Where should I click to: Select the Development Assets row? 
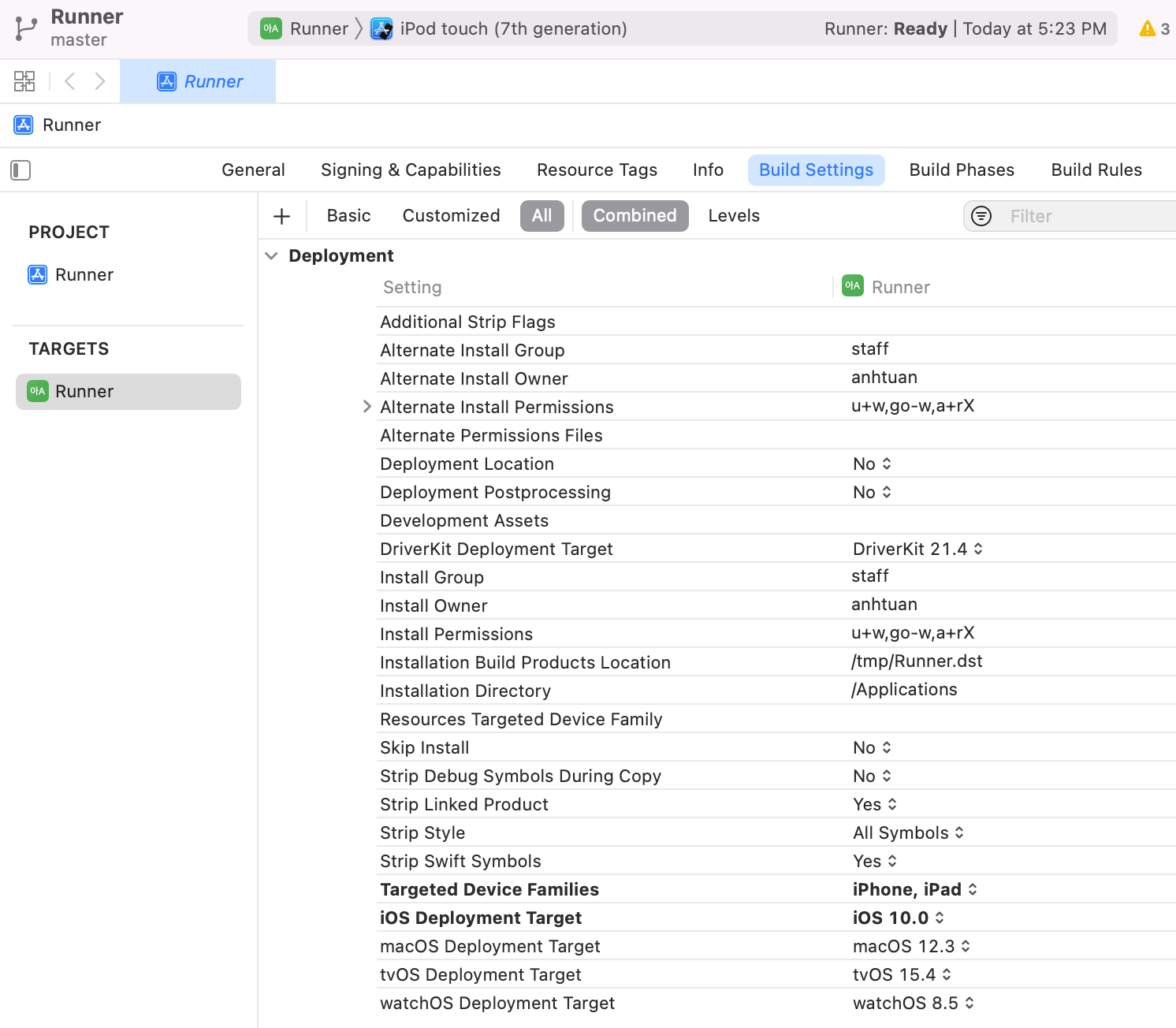click(776, 520)
